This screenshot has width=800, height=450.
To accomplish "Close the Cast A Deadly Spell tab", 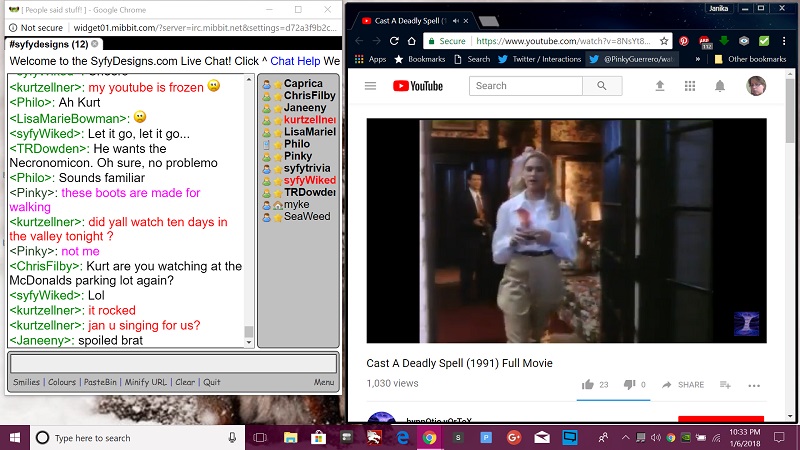I will (x=466, y=21).
